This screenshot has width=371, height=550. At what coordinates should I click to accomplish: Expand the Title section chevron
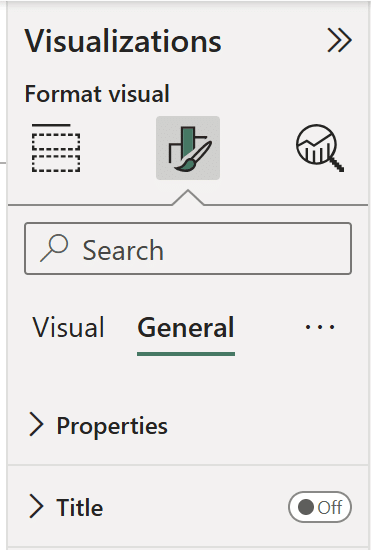point(36,506)
